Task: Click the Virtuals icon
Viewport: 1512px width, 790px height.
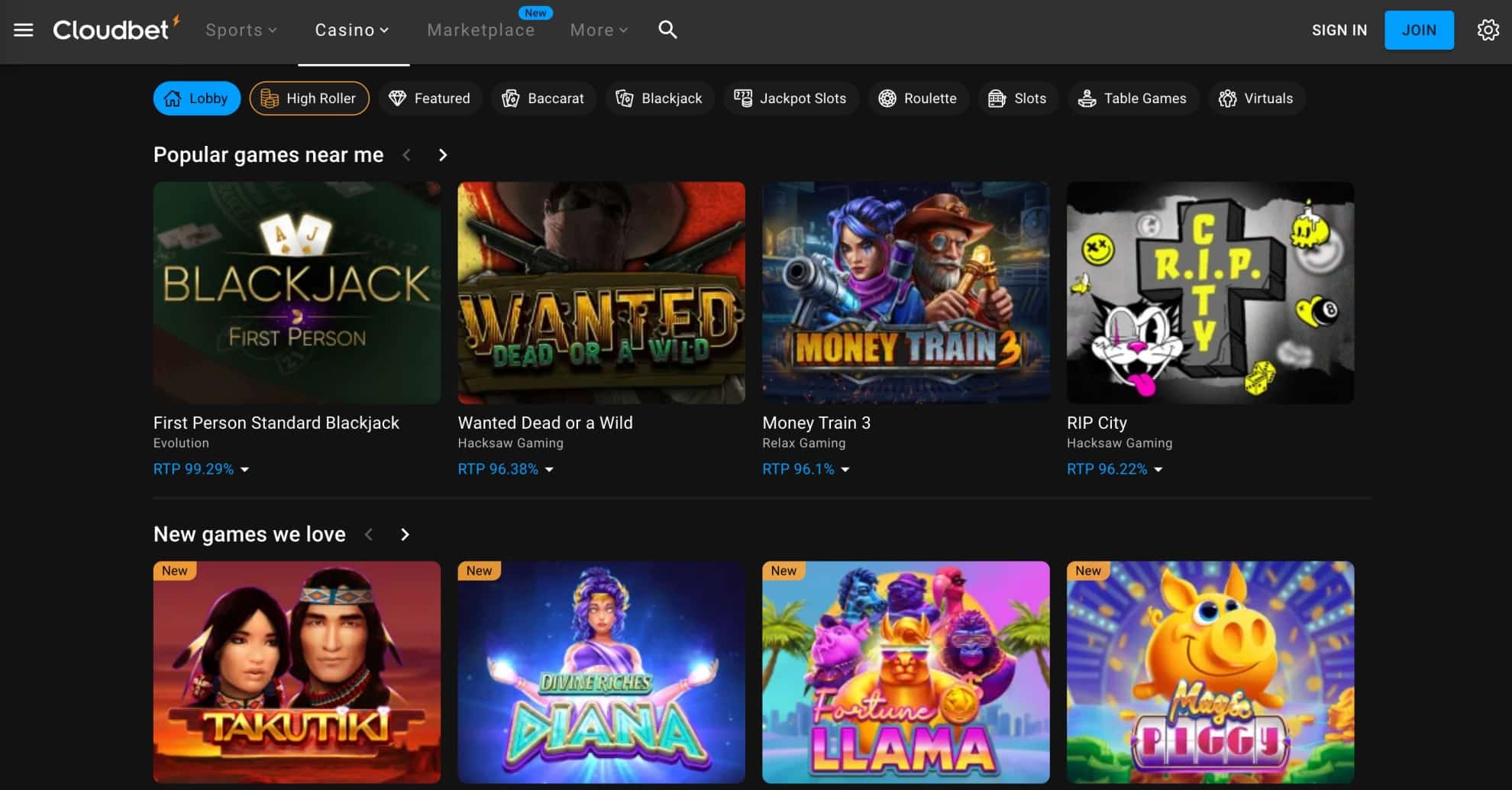Action: tap(1227, 99)
